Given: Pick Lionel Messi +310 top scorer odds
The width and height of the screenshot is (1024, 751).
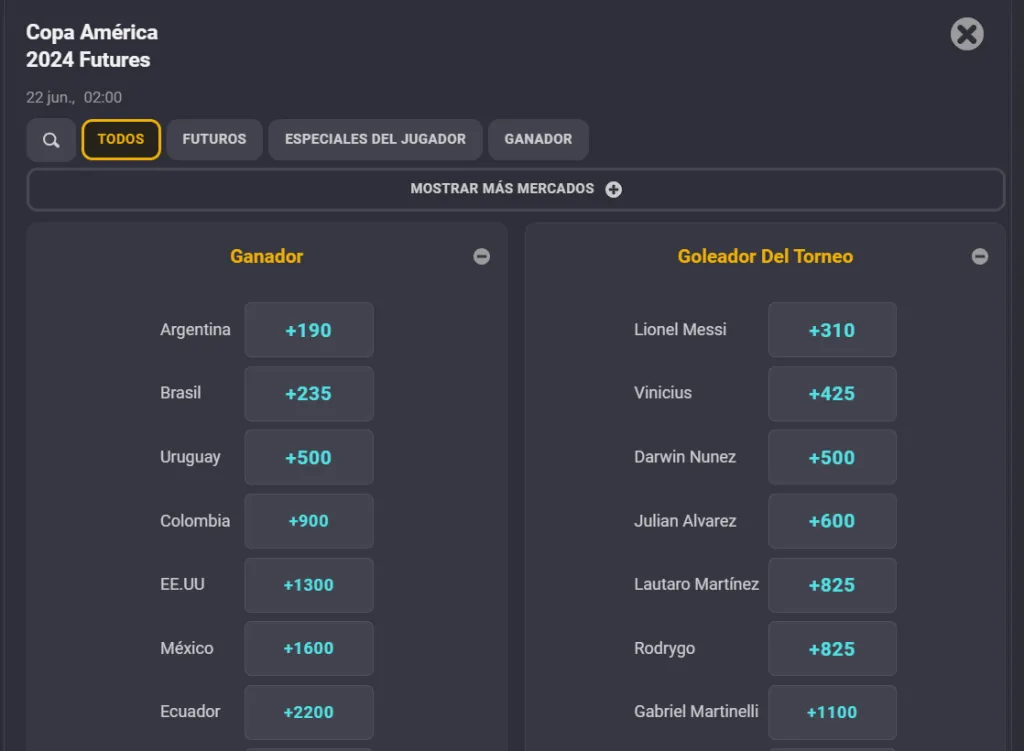Looking at the screenshot, I should [x=832, y=329].
